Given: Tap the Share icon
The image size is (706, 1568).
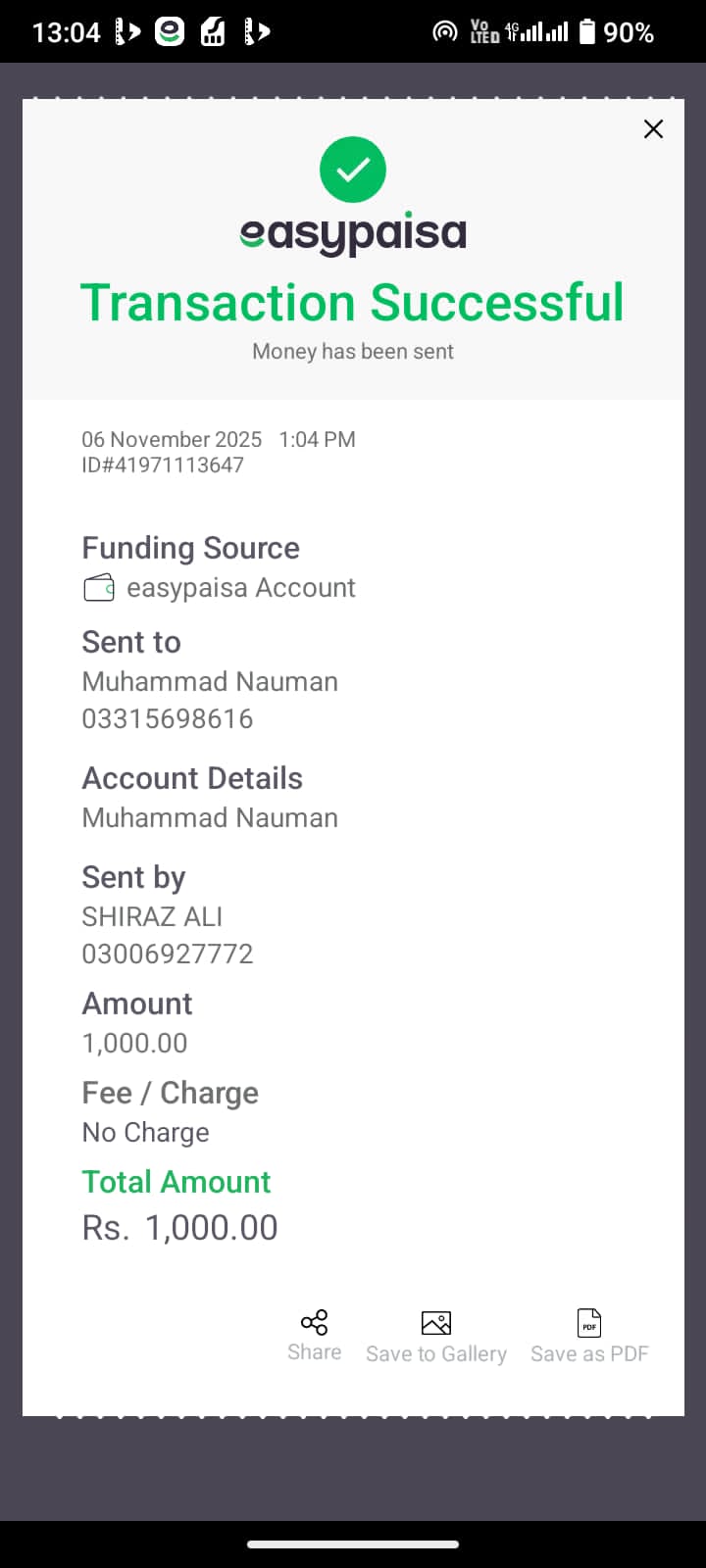Looking at the screenshot, I should (x=314, y=1322).
